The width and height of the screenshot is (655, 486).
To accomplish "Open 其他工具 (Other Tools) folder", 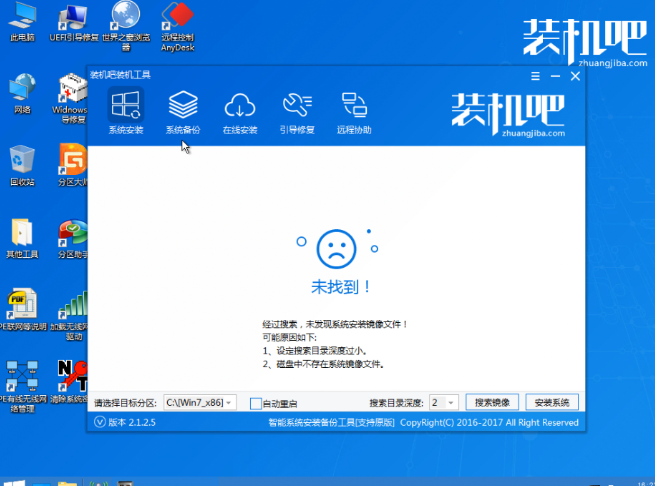I will (22, 236).
